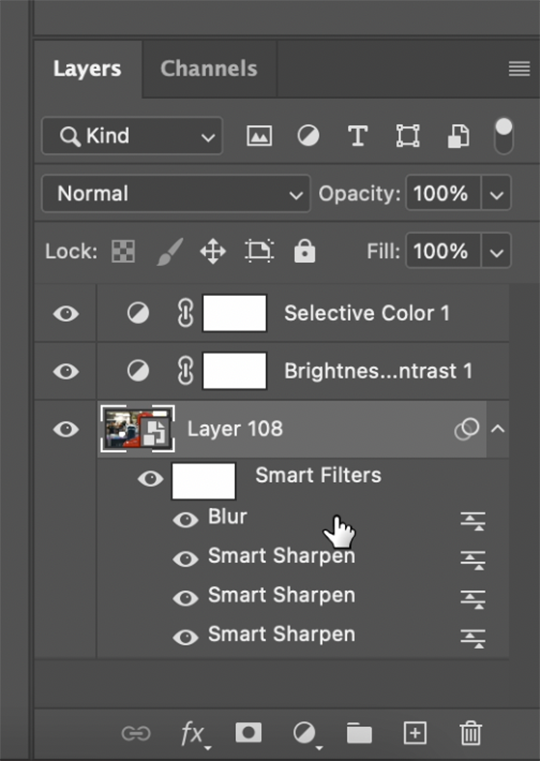Image resolution: width=540 pixels, height=761 pixels.
Task: Select the Brightness/Contrast 1 layer mask
Action: [234, 371]
